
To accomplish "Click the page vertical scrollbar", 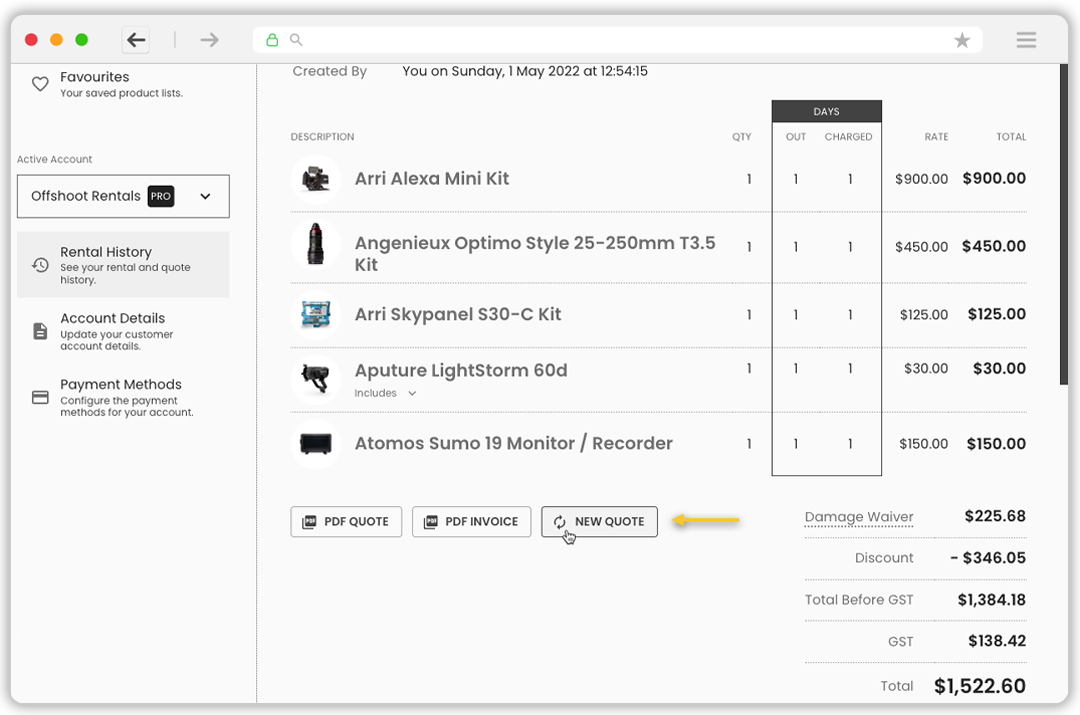I will [1063, 225].
